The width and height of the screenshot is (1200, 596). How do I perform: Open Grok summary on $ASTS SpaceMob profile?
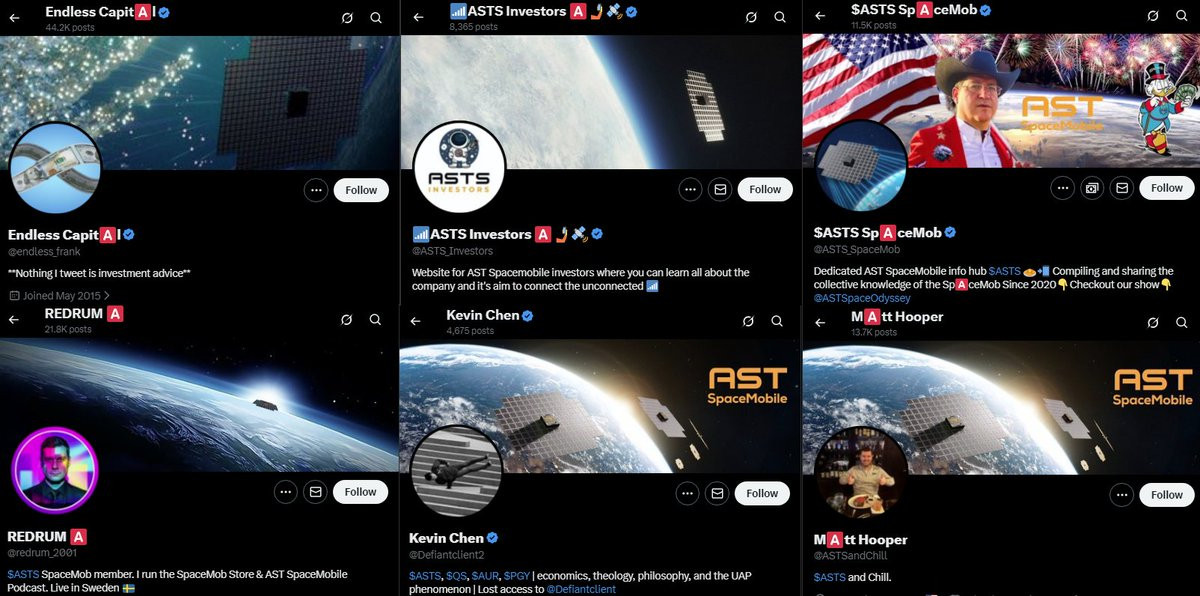click(x=1152, y=17)
